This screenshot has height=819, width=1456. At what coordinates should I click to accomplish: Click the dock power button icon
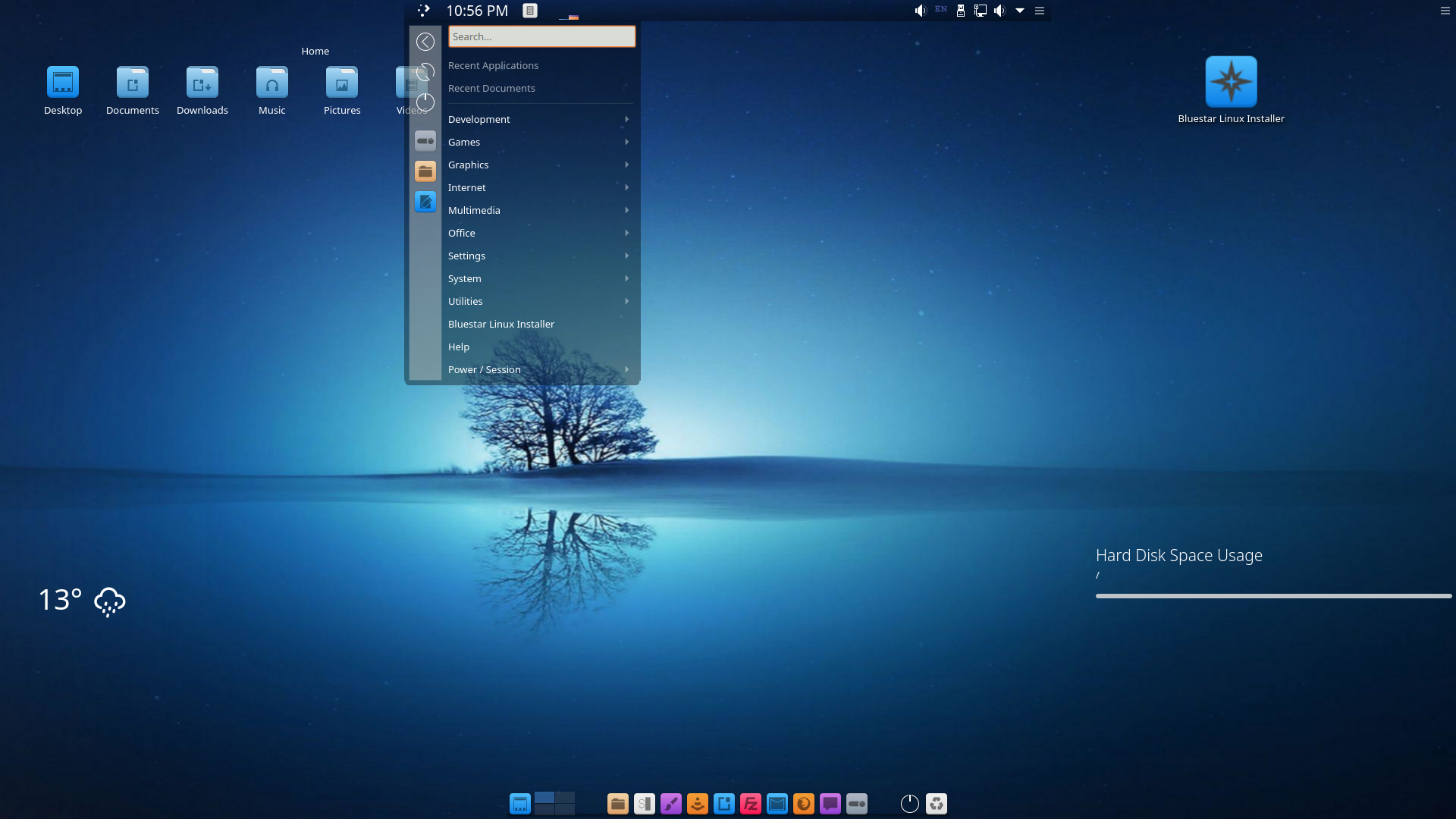[910, 804]
